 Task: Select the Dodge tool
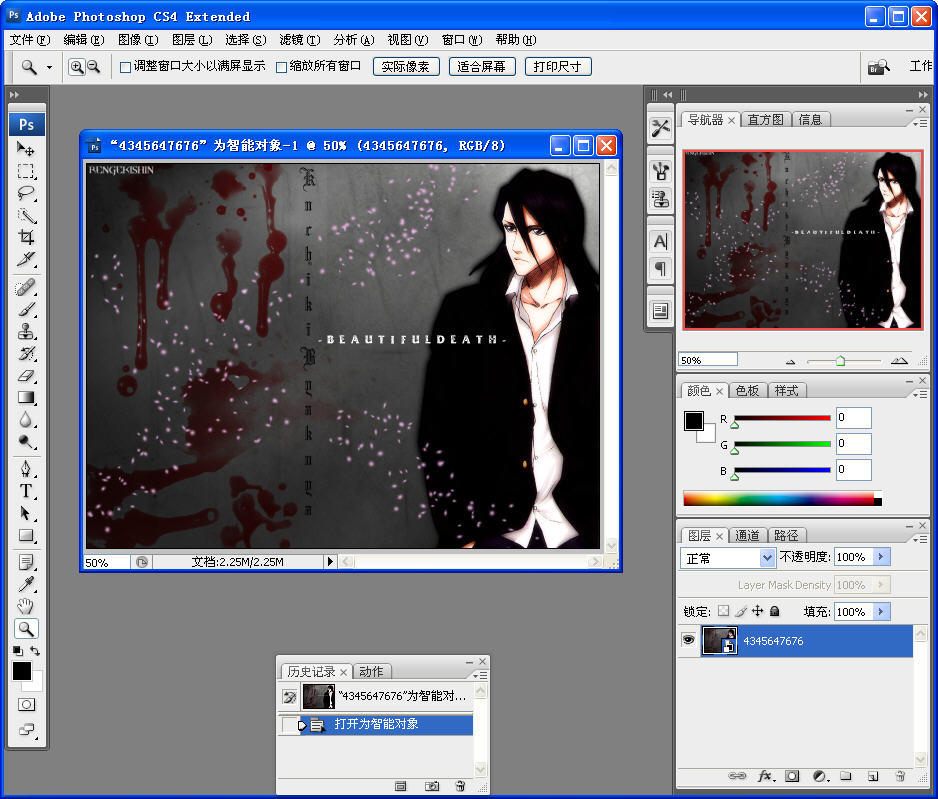(x=26, y=441)
